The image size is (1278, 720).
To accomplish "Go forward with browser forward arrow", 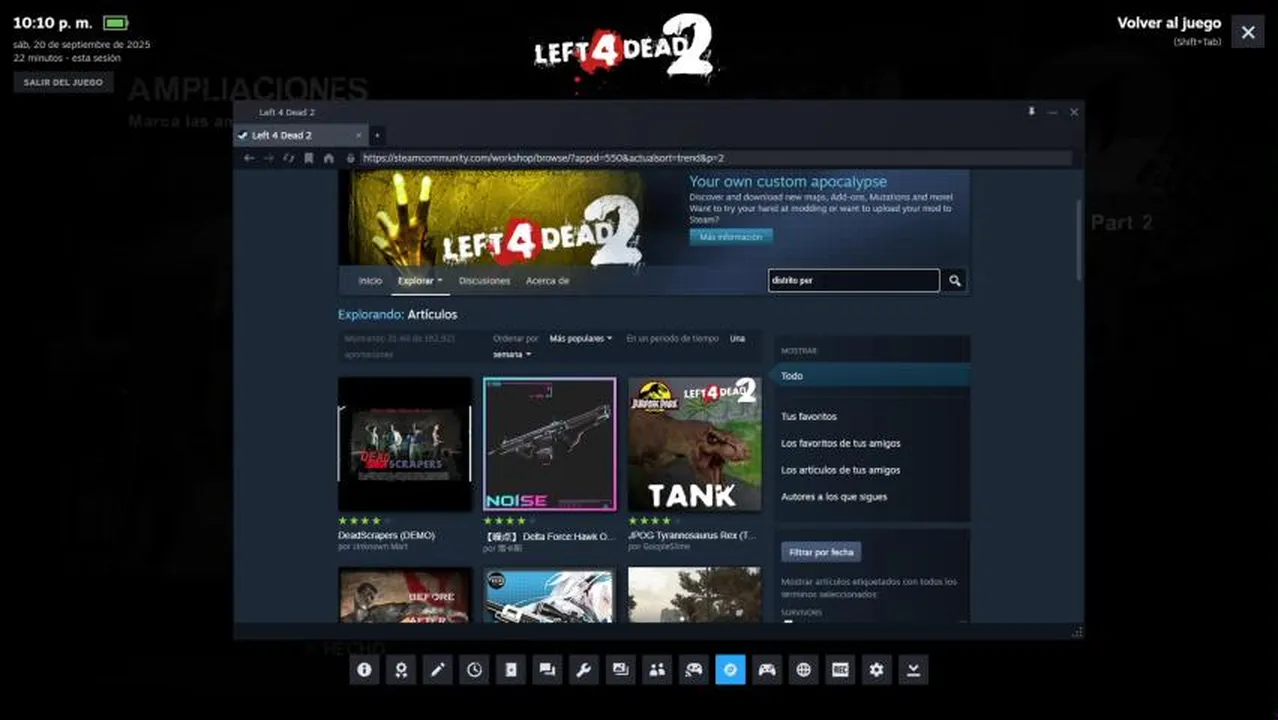I will click(x=268, y=158).
